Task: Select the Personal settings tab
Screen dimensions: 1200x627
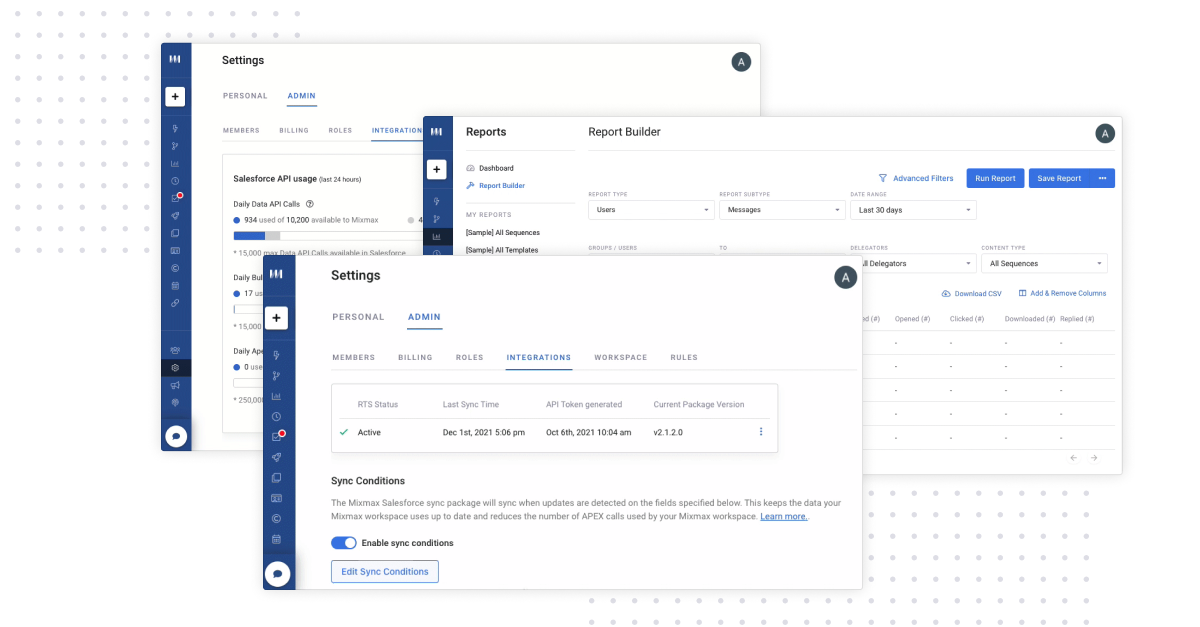Action: point(358,317)
